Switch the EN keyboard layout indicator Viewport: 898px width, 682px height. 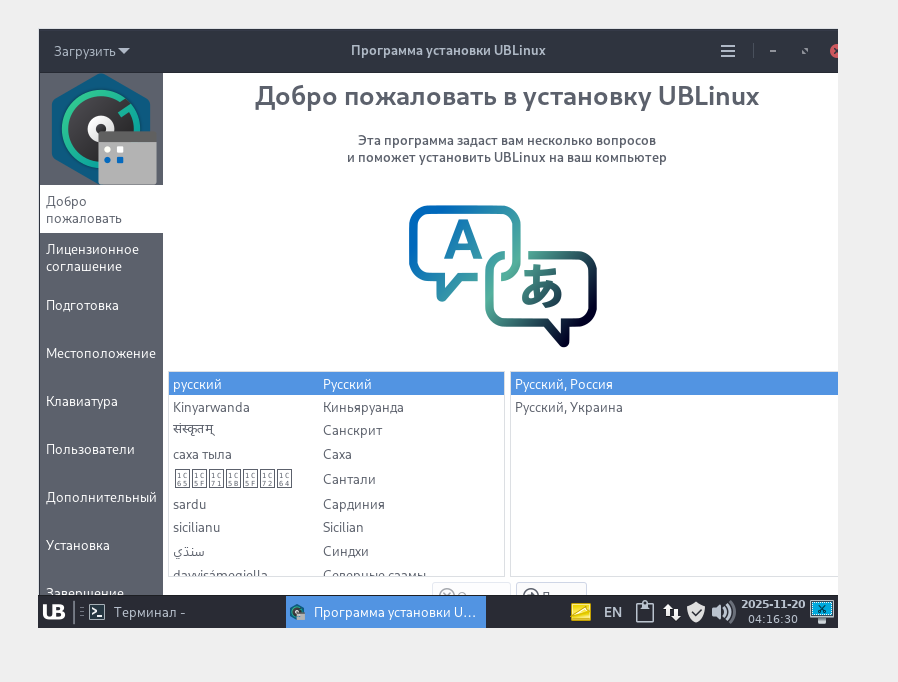[x=613, y=612]
